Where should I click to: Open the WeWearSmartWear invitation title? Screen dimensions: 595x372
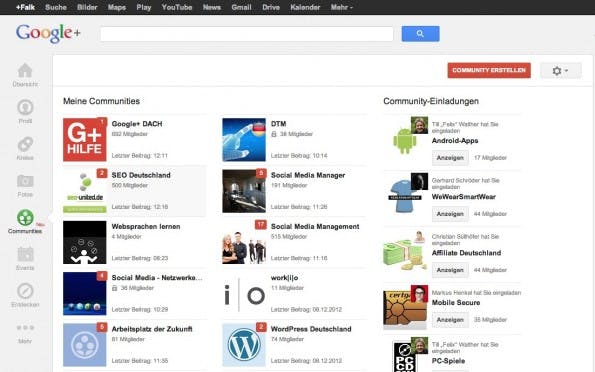[x=463, y=197]
